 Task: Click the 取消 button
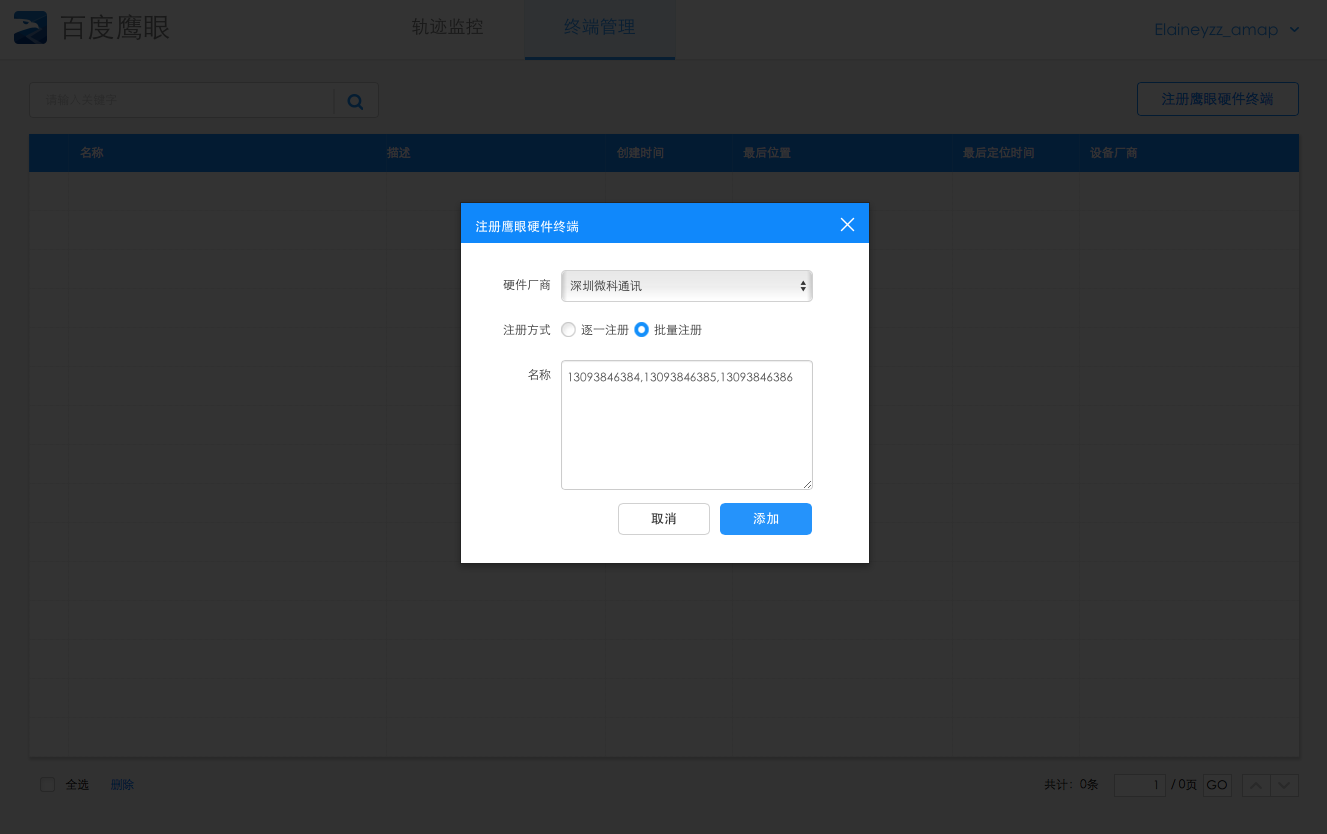[x=663, y=519]
